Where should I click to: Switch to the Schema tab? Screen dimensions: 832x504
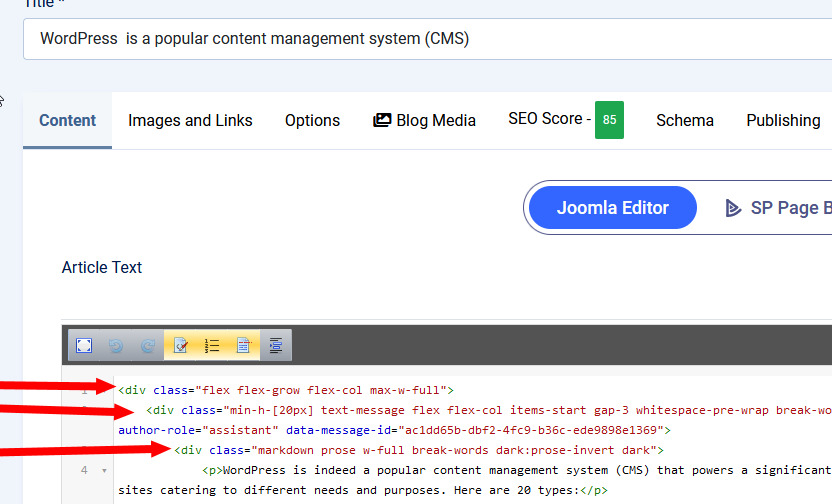point(685,120)
